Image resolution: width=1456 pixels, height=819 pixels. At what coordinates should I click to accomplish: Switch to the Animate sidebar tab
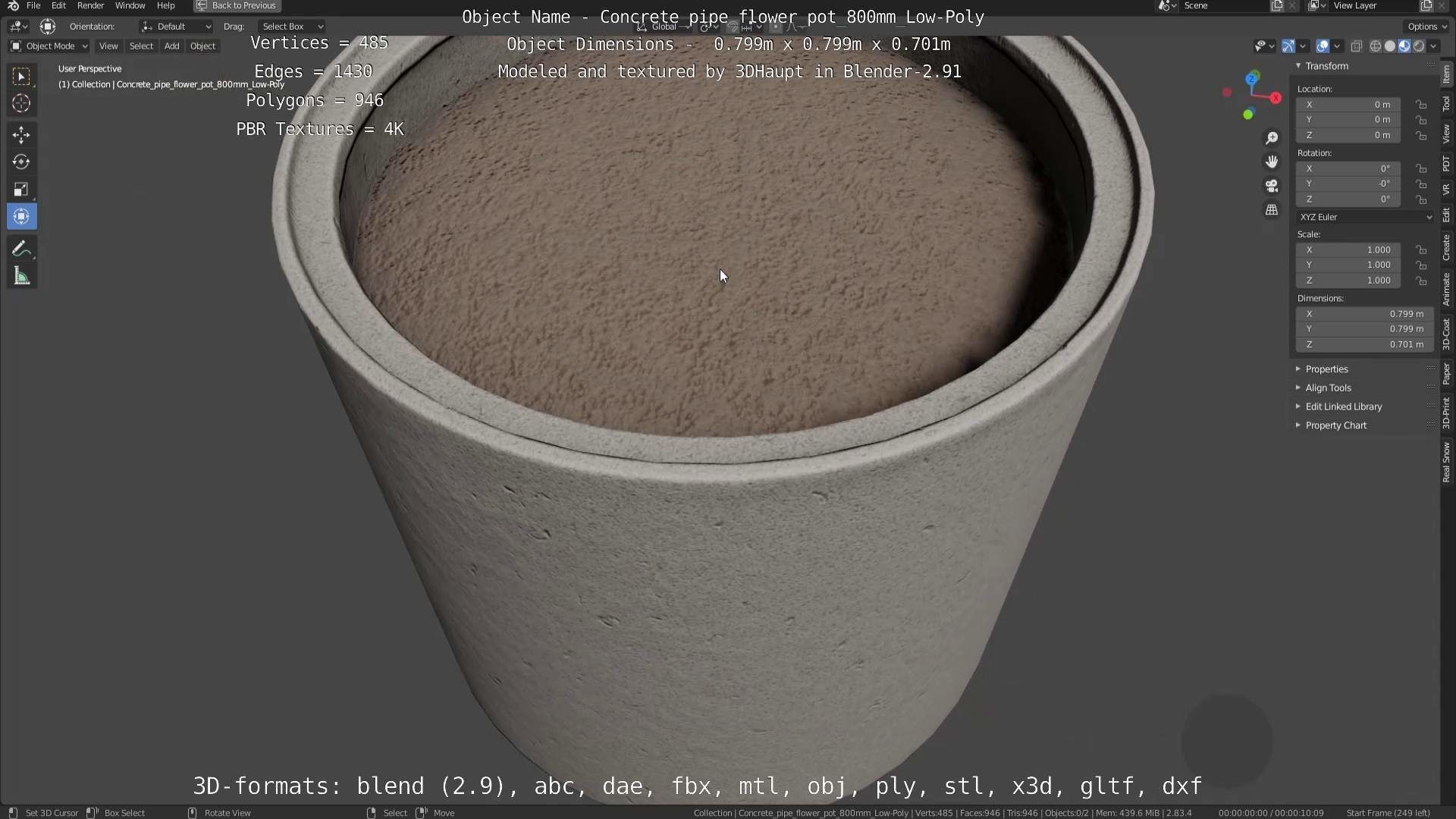[x=1447, y=290]
